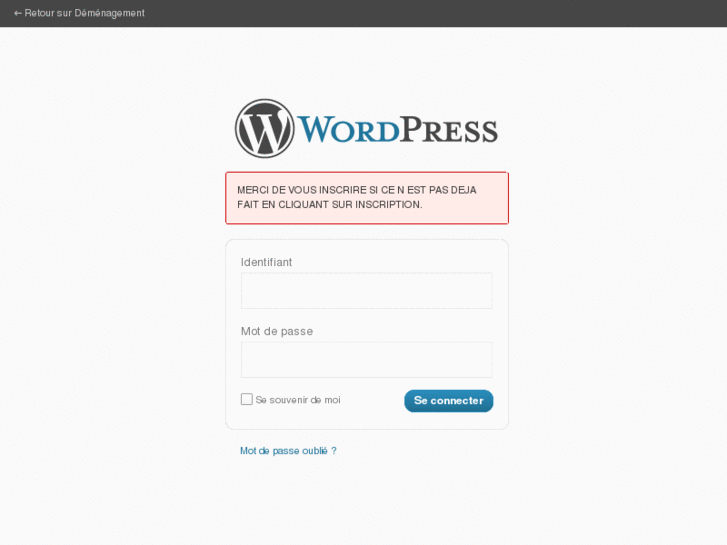Open the 'Retour sur Déménagement' link
727x545 pixels.
[79, 13]
